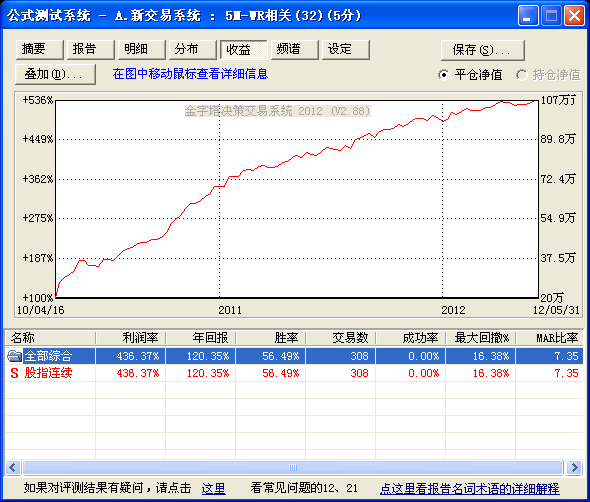Sort by 年回报 column header

point(201,338)
